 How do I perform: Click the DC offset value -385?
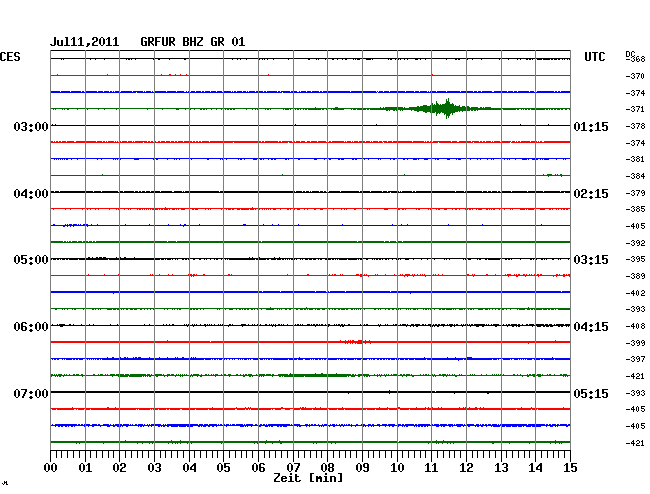coord(635,209)
